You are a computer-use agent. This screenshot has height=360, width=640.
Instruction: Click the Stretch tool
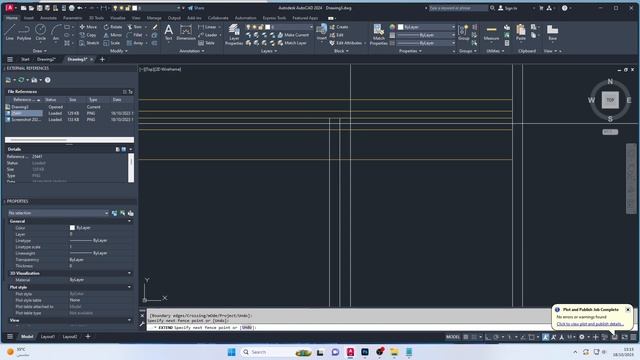tap(89, 43)
